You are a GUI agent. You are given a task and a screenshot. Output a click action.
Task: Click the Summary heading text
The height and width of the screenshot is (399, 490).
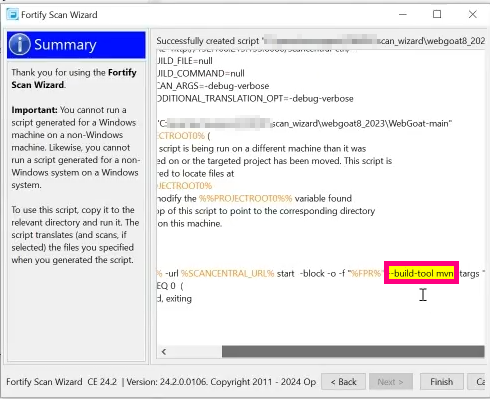pos(65,45)
